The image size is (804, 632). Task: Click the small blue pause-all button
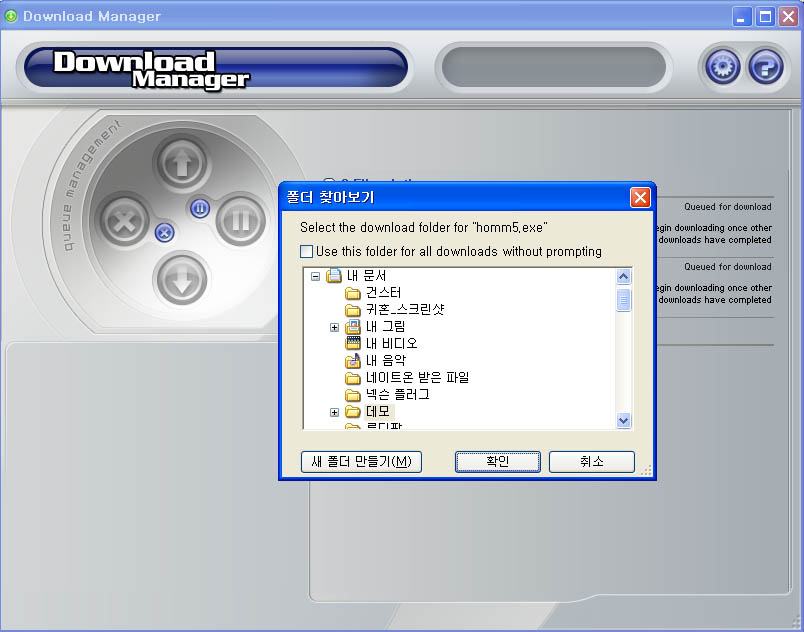point(199,208)
